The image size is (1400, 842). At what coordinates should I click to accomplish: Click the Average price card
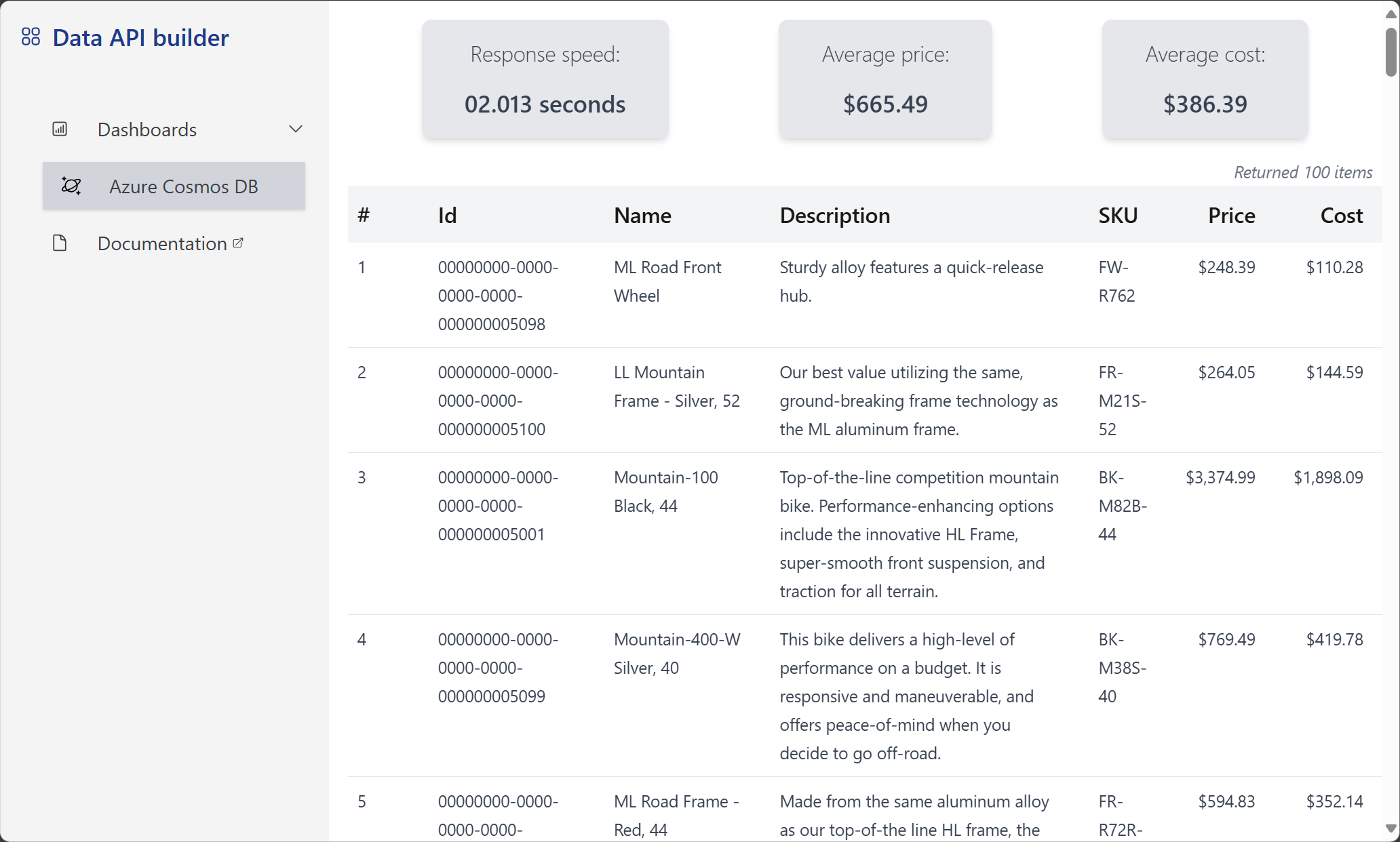[884, 79]
